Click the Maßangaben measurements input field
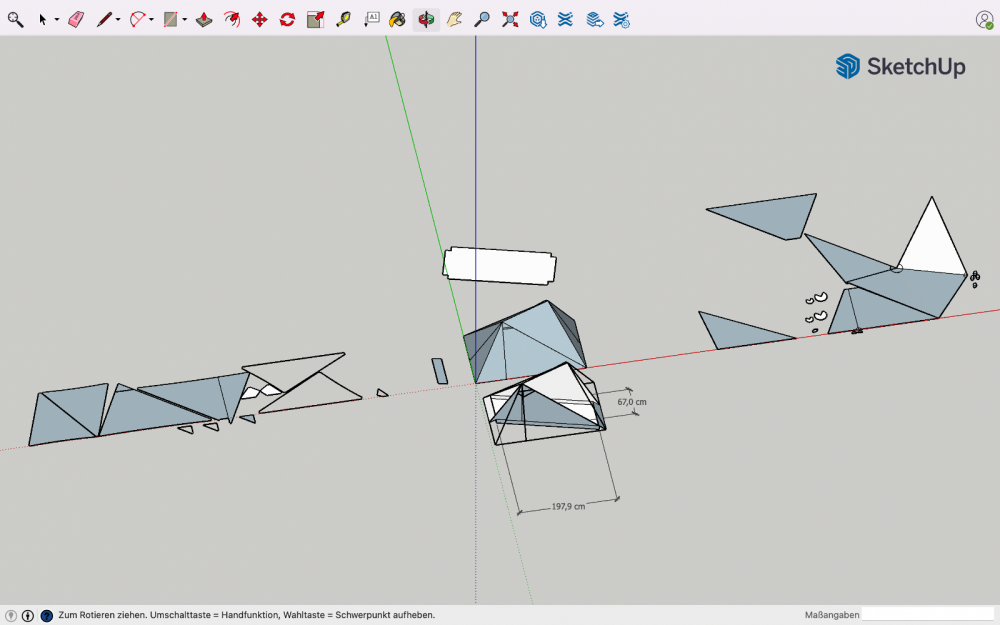The image size is (1000, 625). (927, 614)
